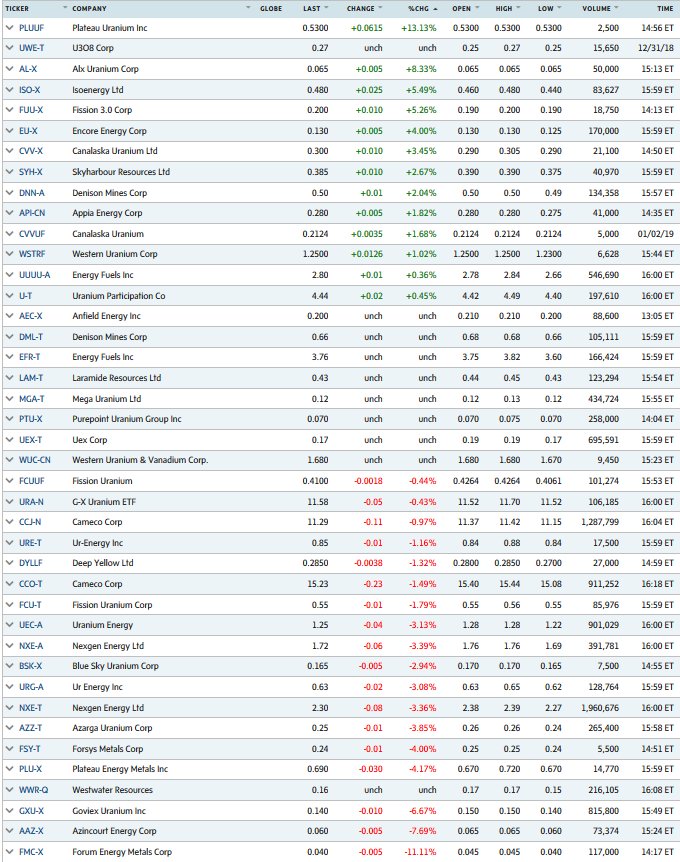The width and height of the screenshot is (680, 862).
Task: Open the EU-X ticker link
Action: [x=28, y=131]
